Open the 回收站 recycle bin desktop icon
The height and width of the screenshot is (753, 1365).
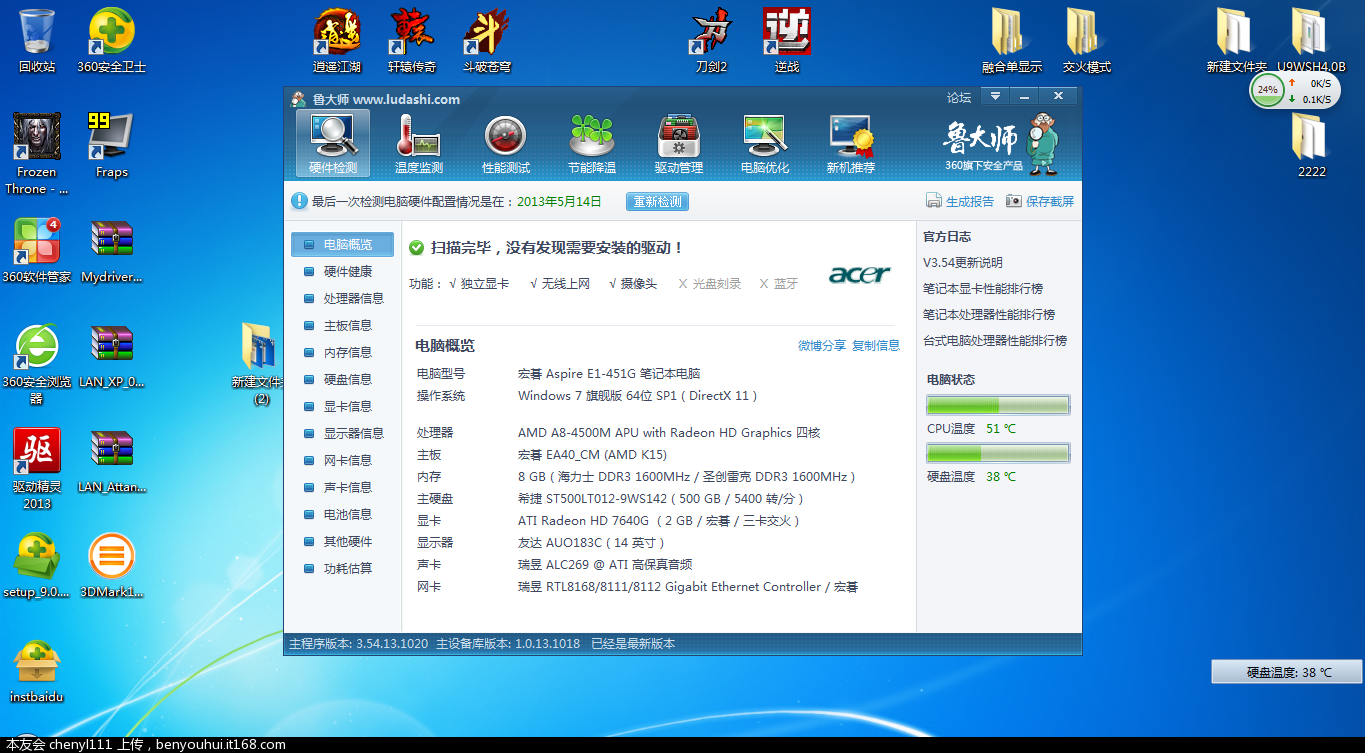pos(37,40)
